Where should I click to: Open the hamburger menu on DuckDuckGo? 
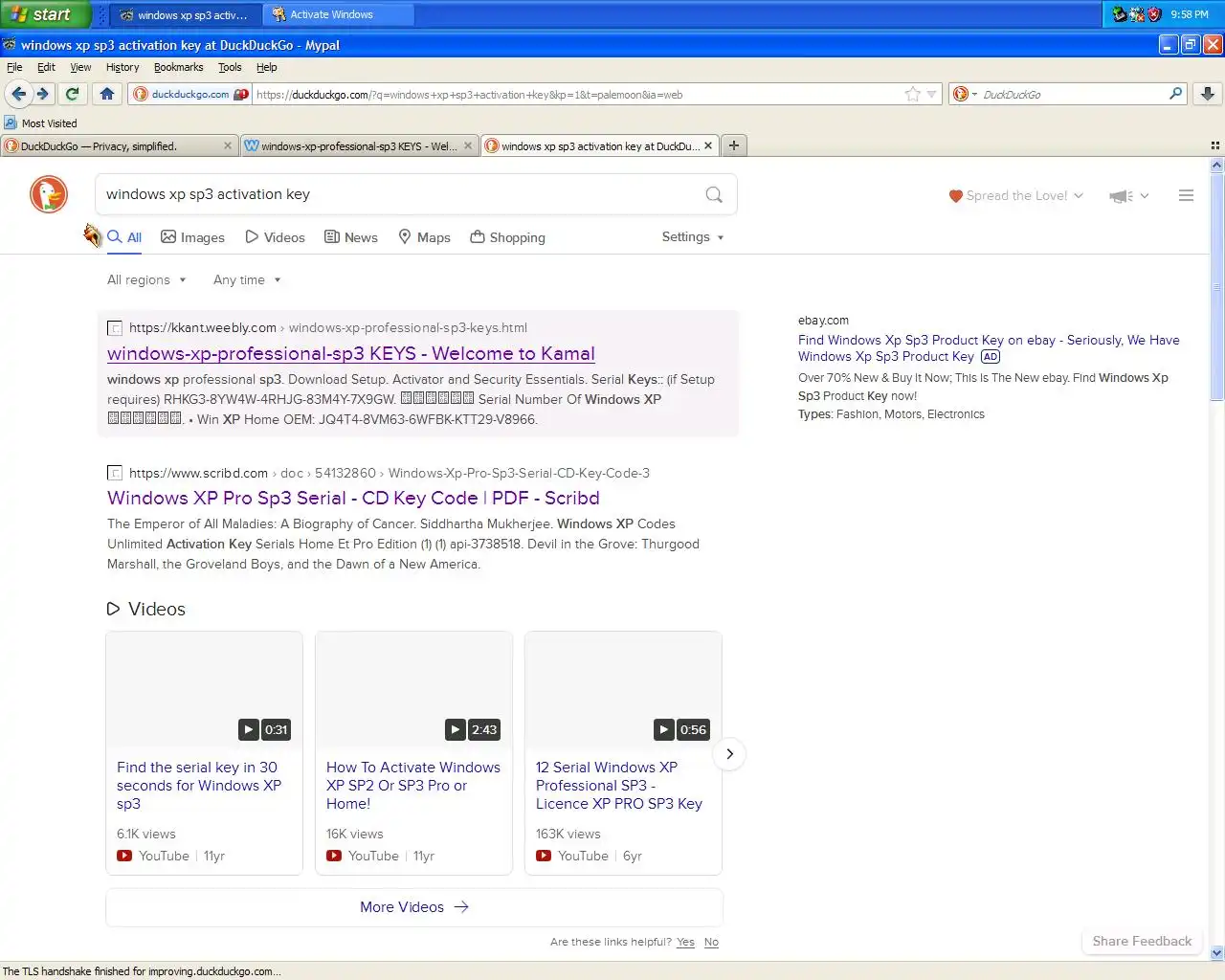pos(1186,195)
